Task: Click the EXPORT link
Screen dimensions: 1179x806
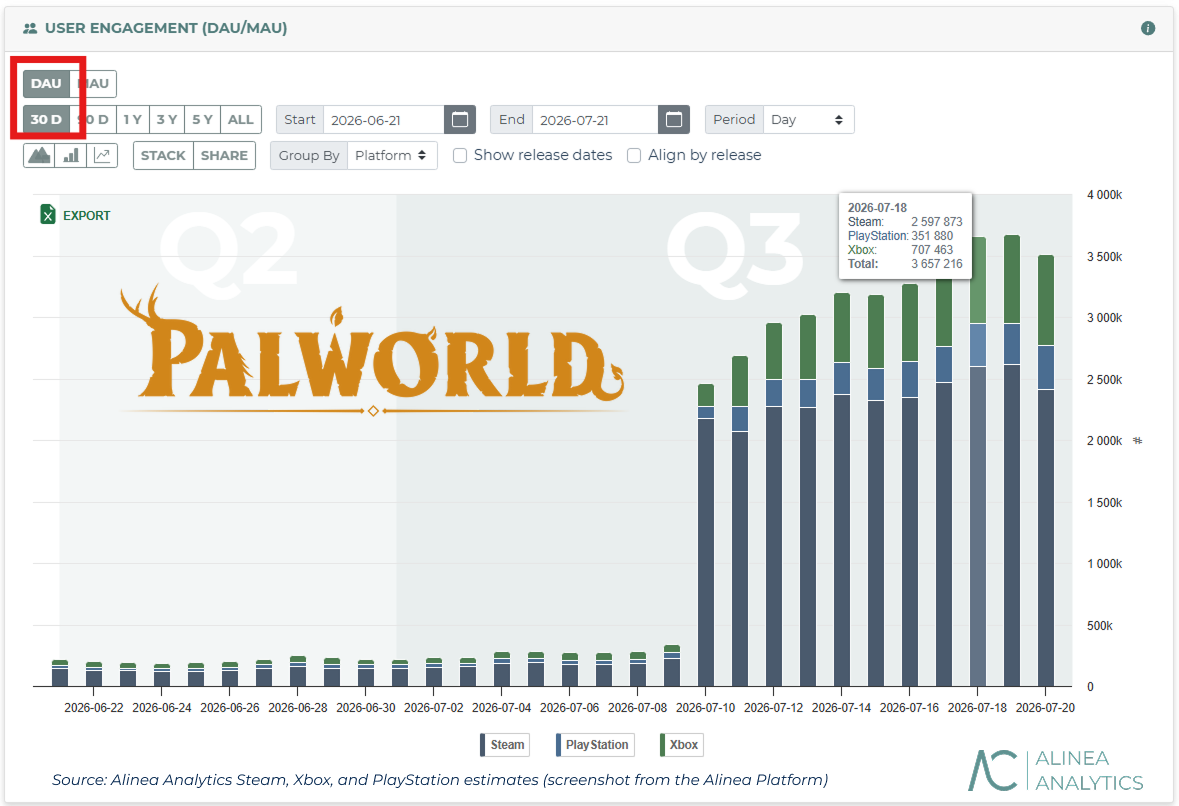Action: 86,216
